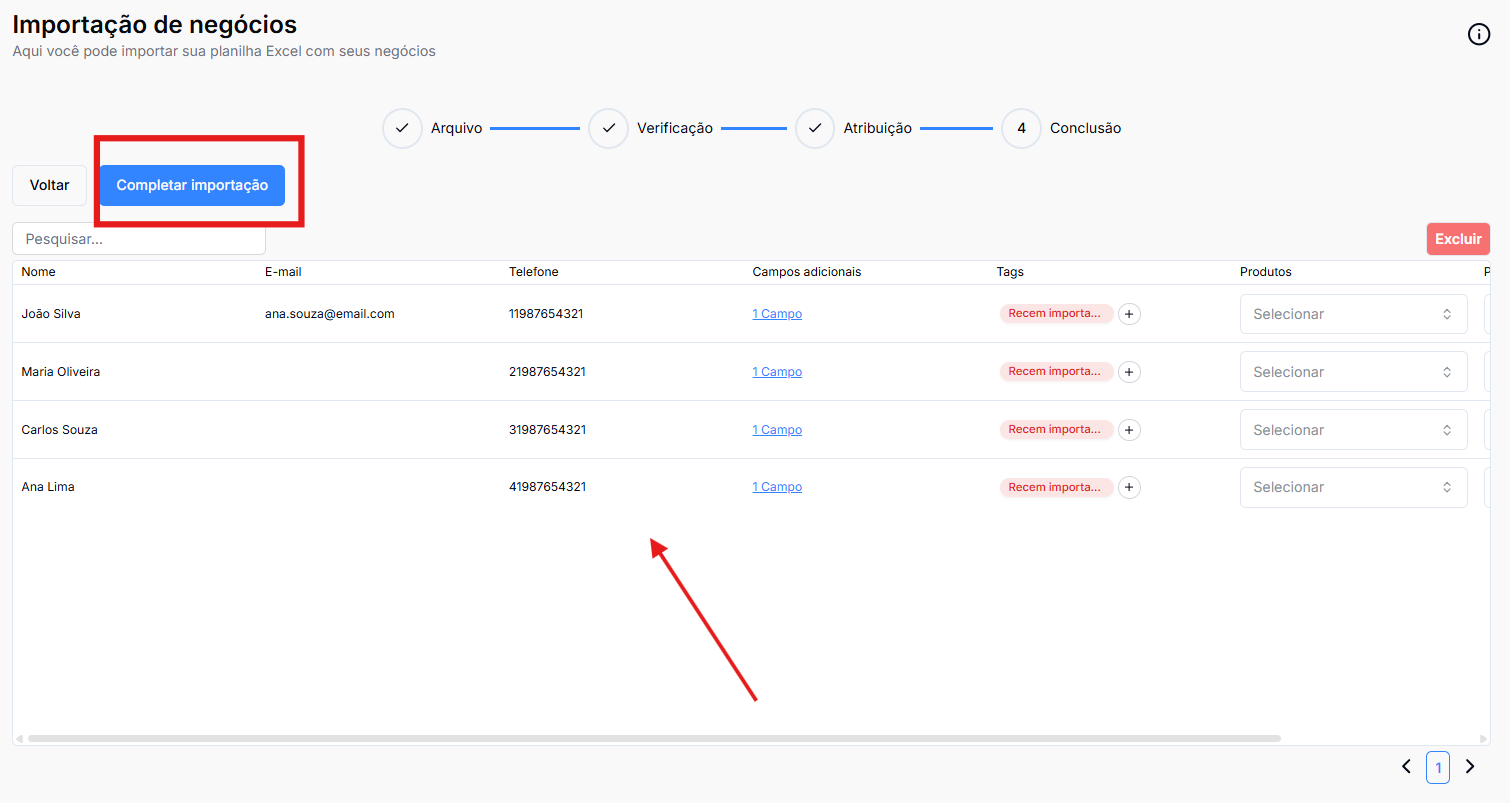
Task: Go to next page arrow
Action: pyautogui.click(x=1470, y=767)
